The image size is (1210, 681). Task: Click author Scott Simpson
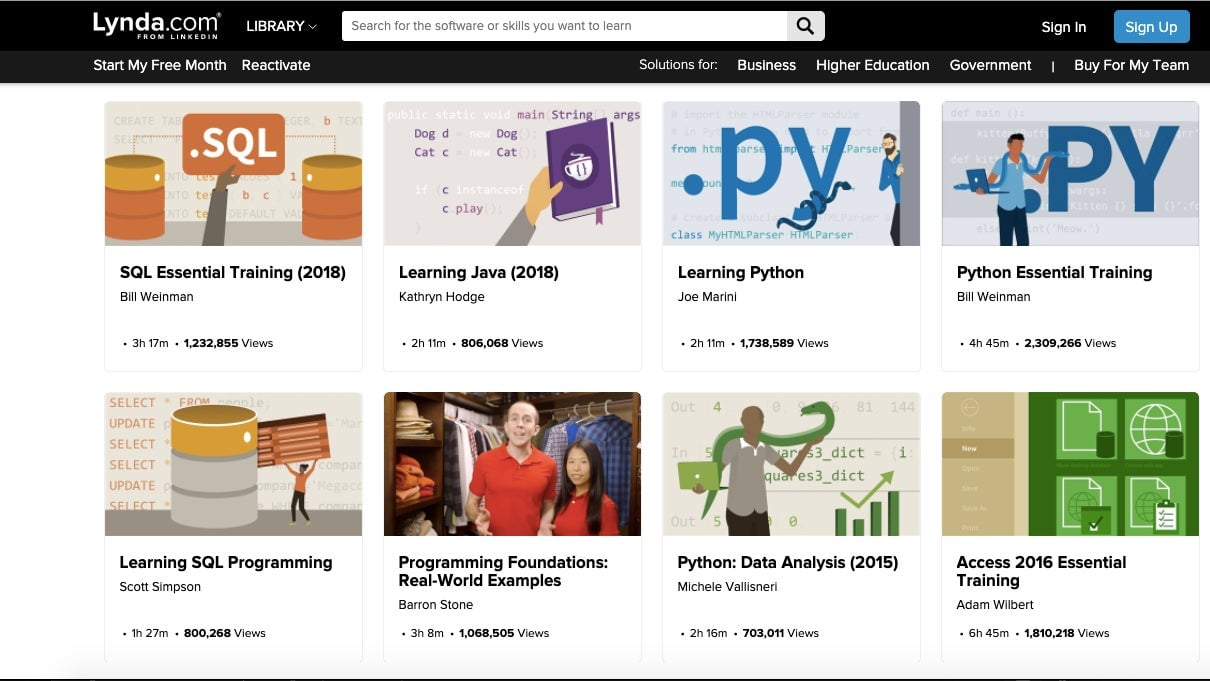(x=160, y=587)
